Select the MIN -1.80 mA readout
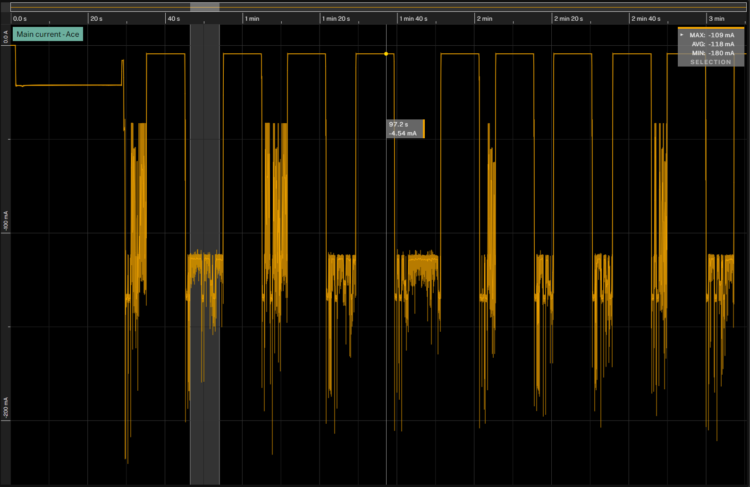The height and width of the screenshot is (487, 750). click(x=712, y=53)
